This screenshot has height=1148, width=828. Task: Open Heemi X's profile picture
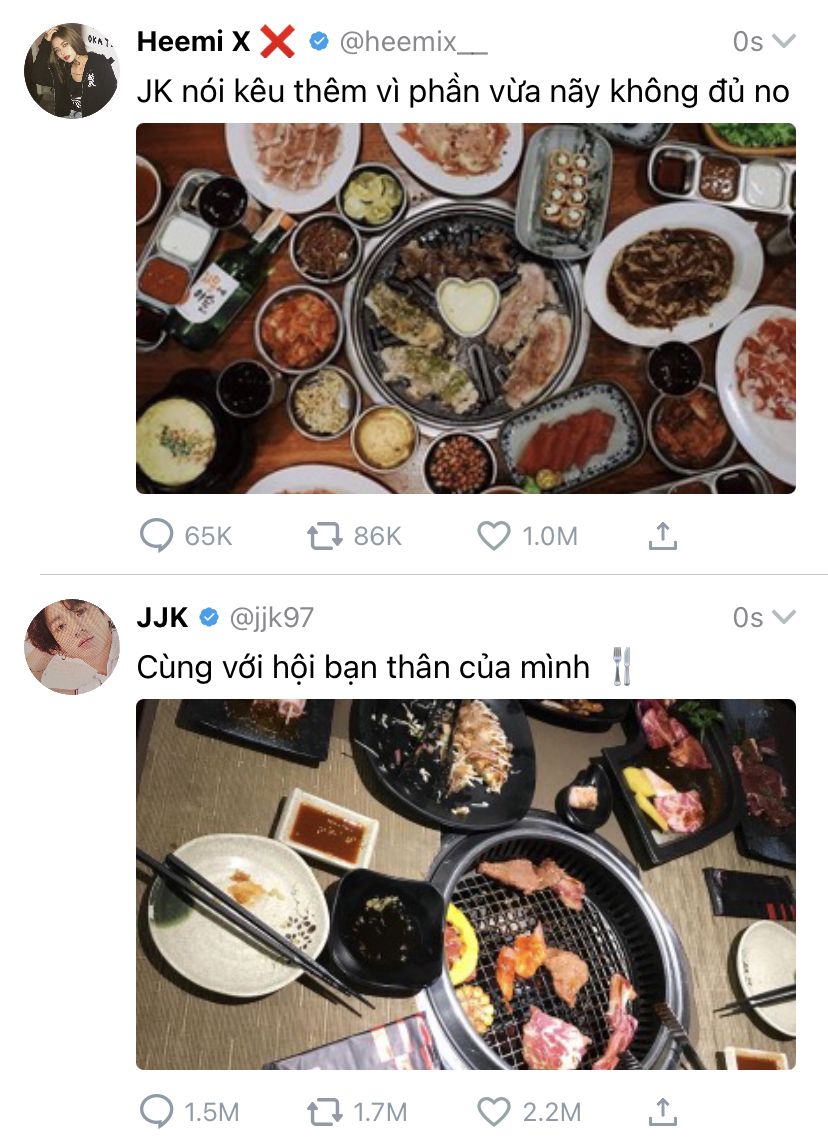tap(72, 70)
